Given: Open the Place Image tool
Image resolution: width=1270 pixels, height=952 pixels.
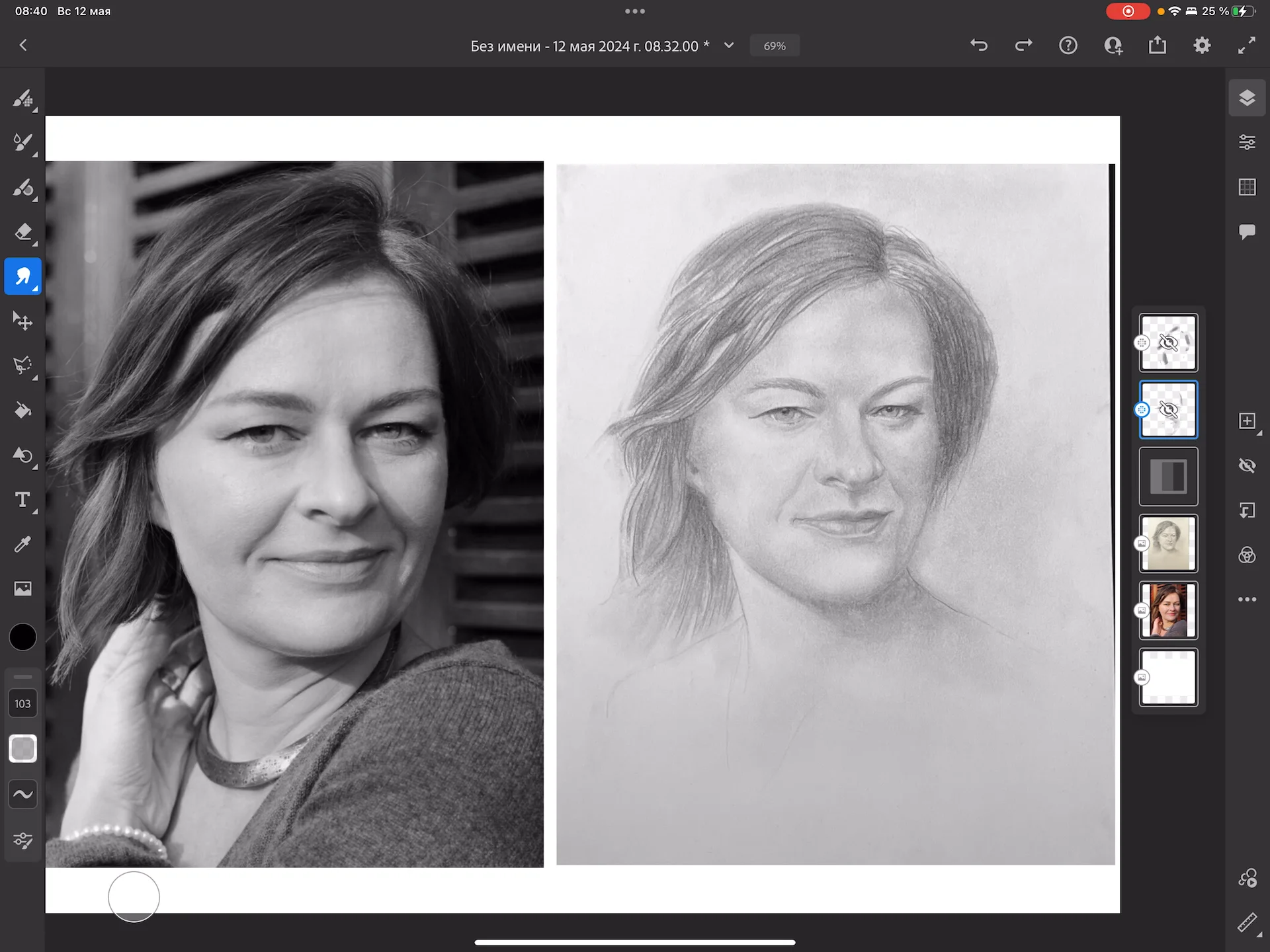Looking at the screenshot, I should [22, 588].
